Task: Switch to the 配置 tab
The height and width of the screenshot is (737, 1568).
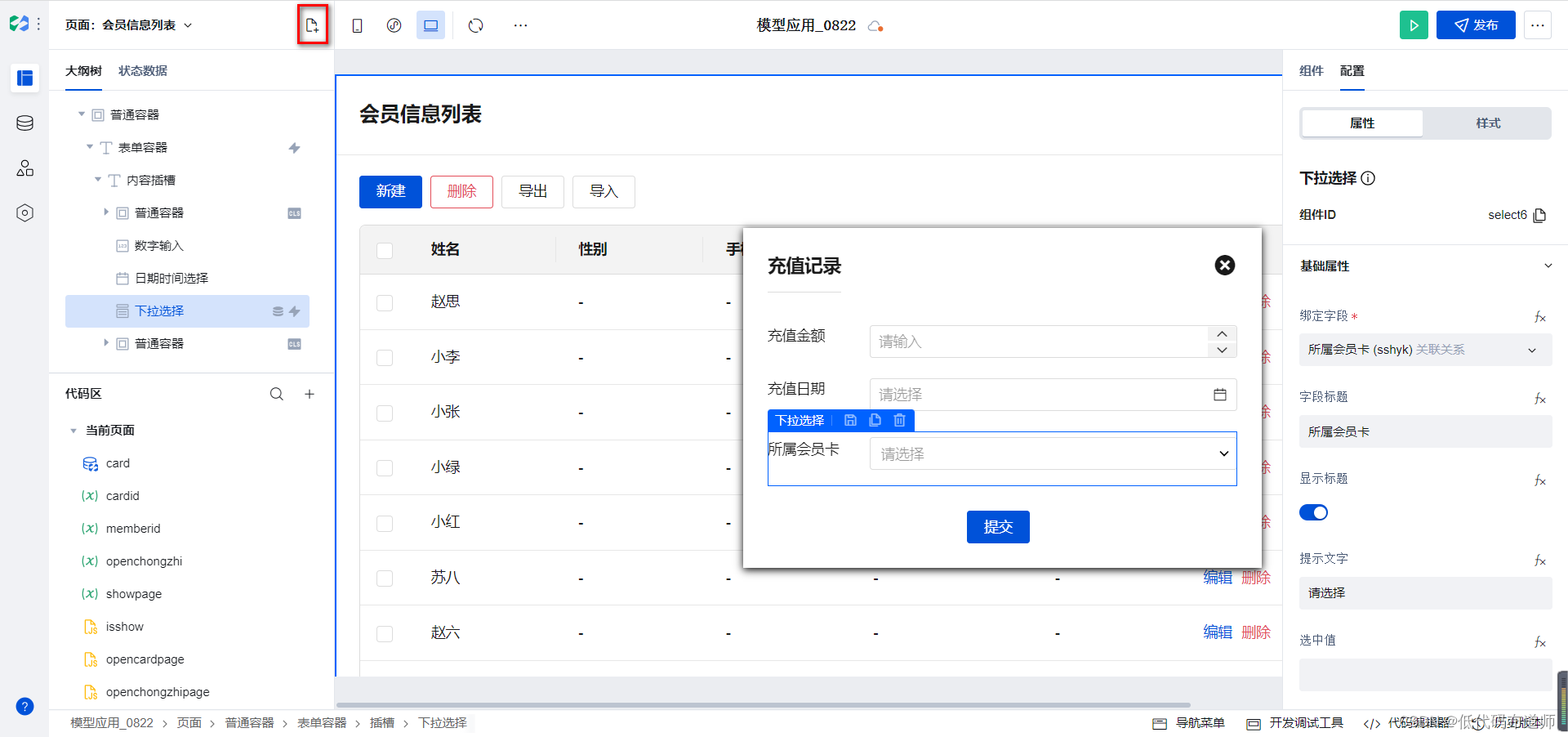Action: coord(1352,71)
